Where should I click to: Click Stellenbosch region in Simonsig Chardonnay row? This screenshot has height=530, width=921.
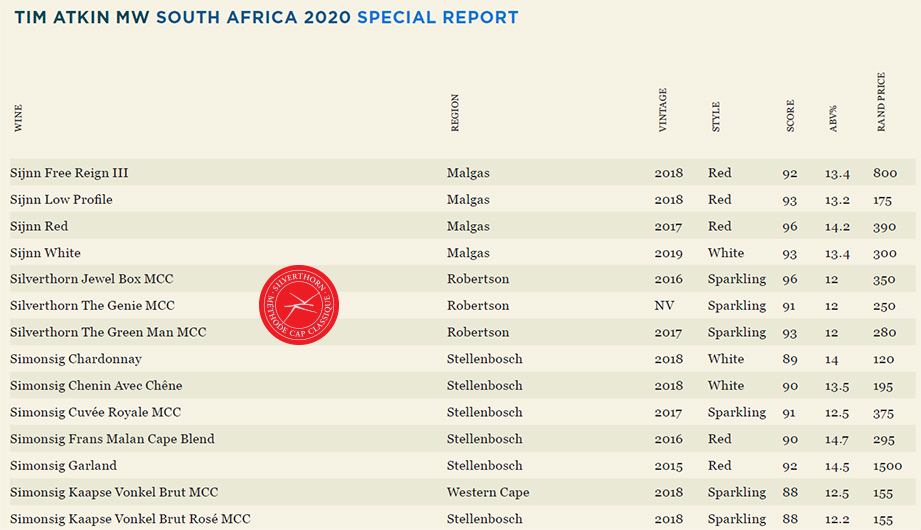[x=485, y=359]
